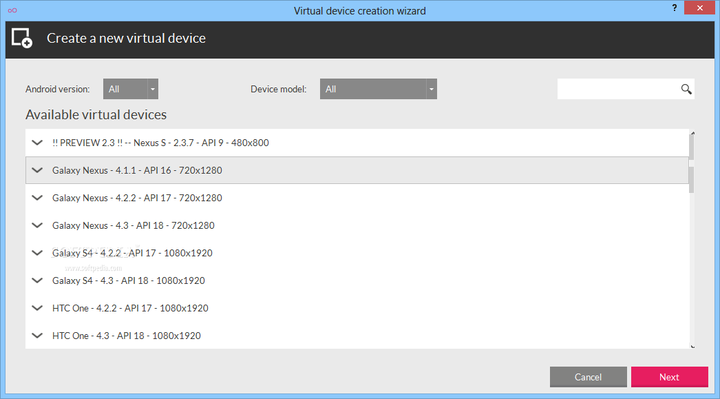Click the Genymotion logo in title bar
Screen dimensions: 720x399
pyautogui.click(x=12, y=10)
